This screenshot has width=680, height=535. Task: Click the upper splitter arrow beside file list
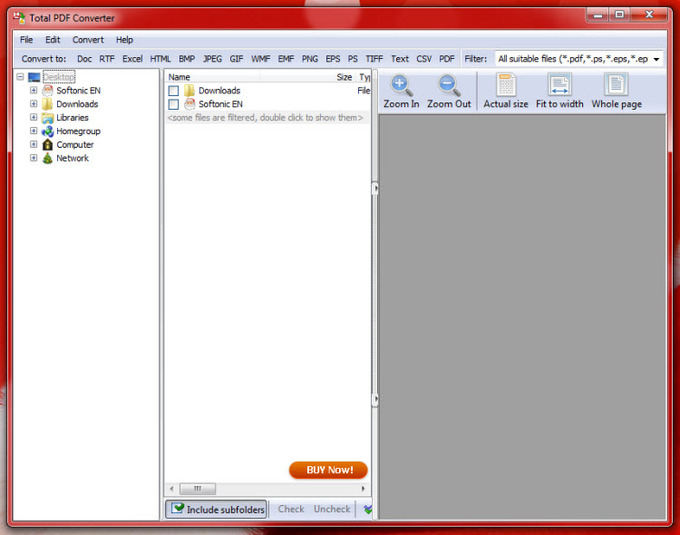pos(375,189)
